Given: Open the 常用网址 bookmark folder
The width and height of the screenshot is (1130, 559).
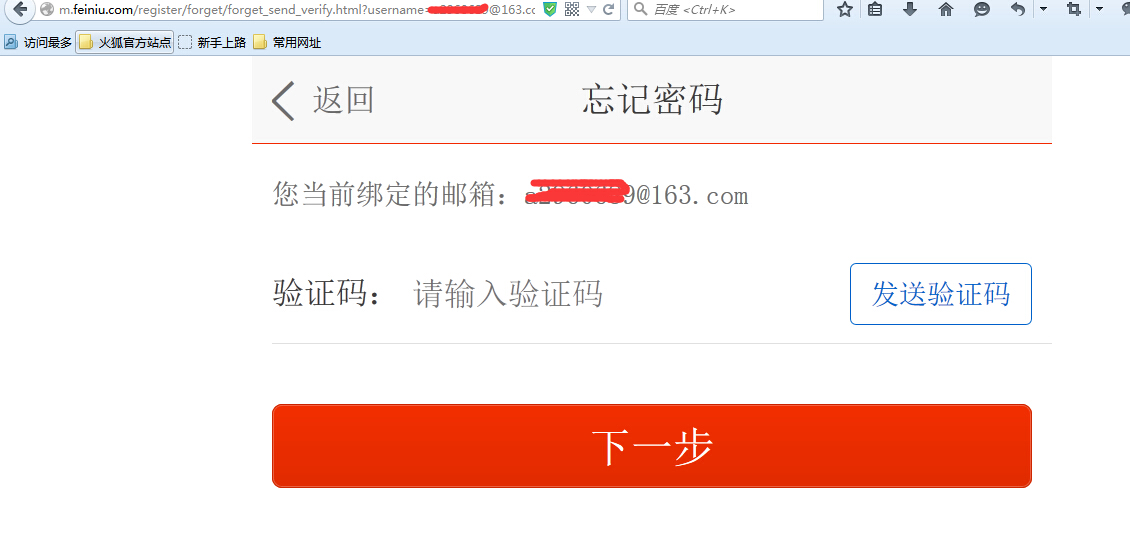Looking at the screenshot, I should tap(287, 43).
